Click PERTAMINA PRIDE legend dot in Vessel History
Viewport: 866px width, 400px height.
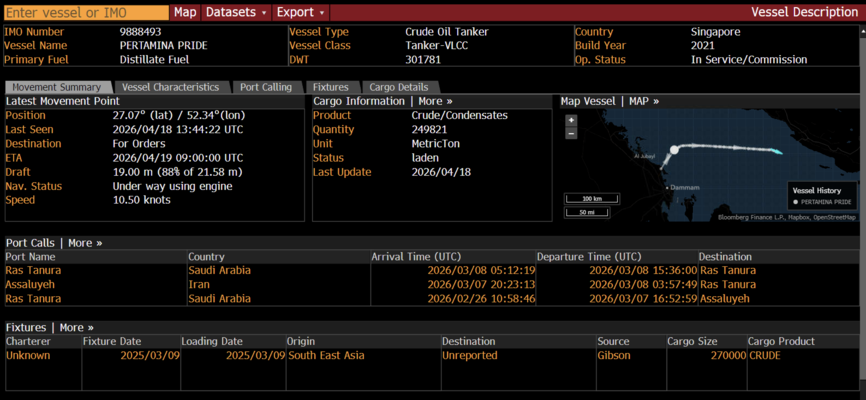click(x=795, y=202)
